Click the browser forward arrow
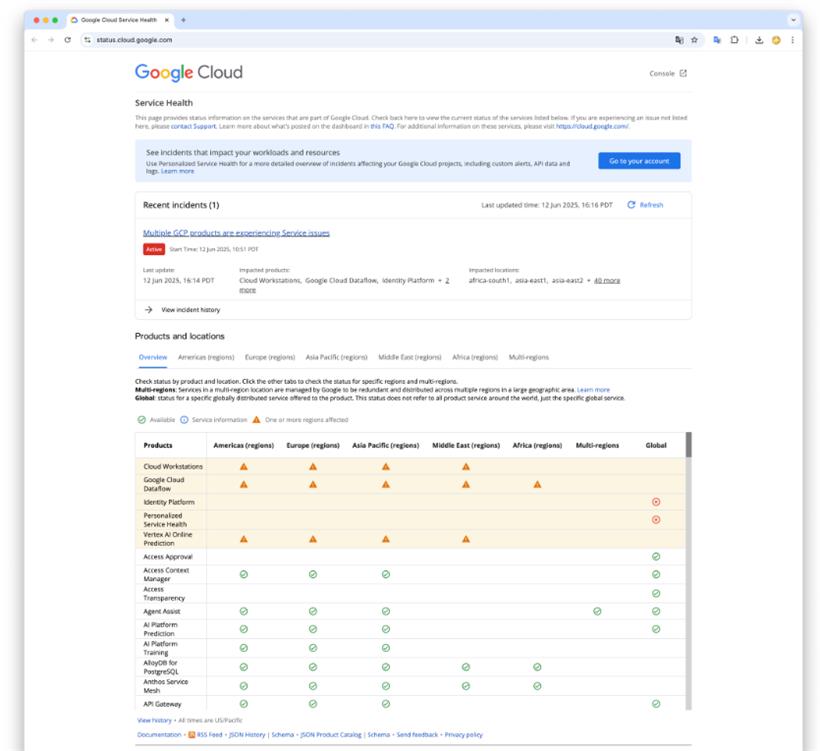 point(51,40)
